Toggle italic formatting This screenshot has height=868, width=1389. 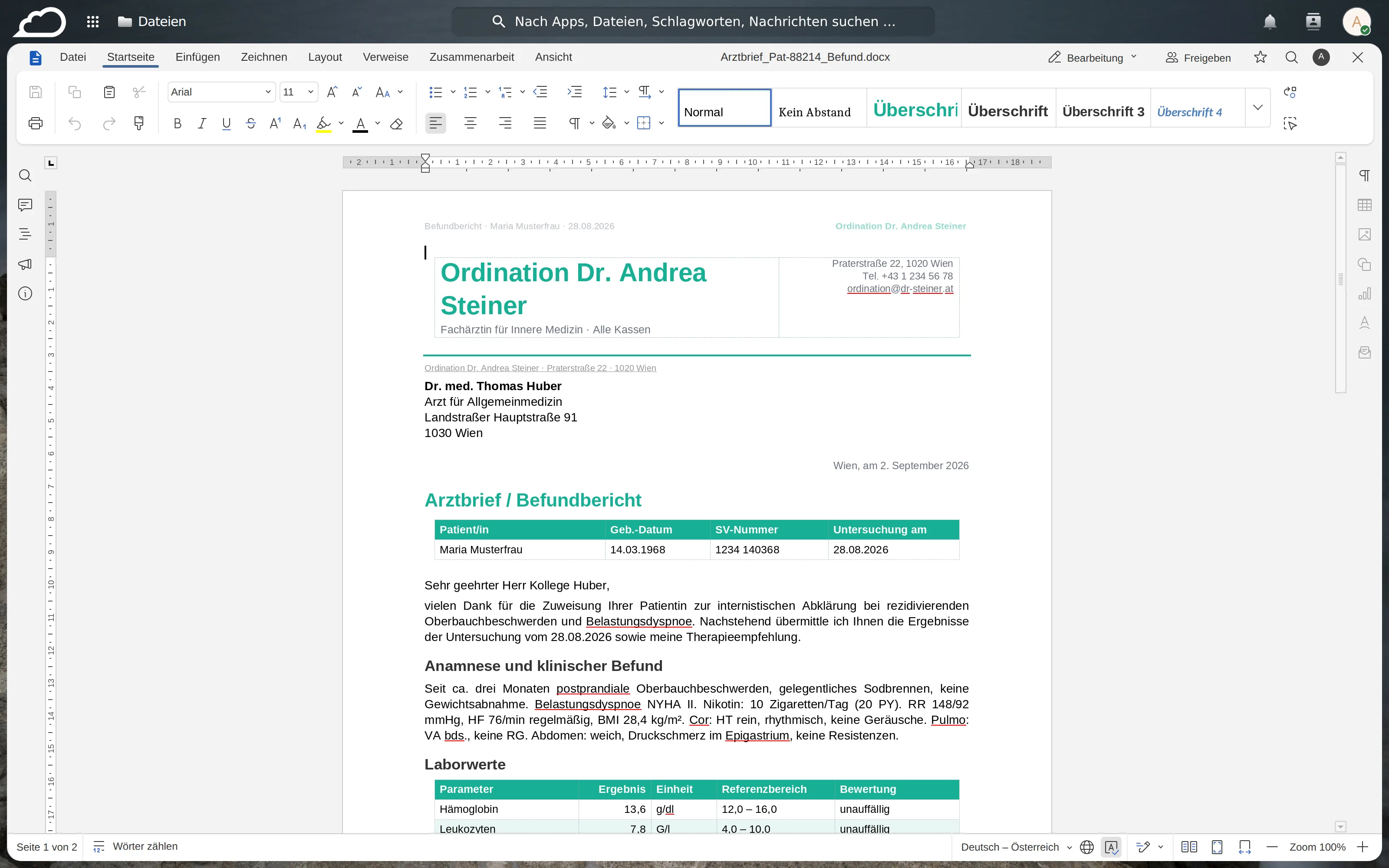coord(202,123)
